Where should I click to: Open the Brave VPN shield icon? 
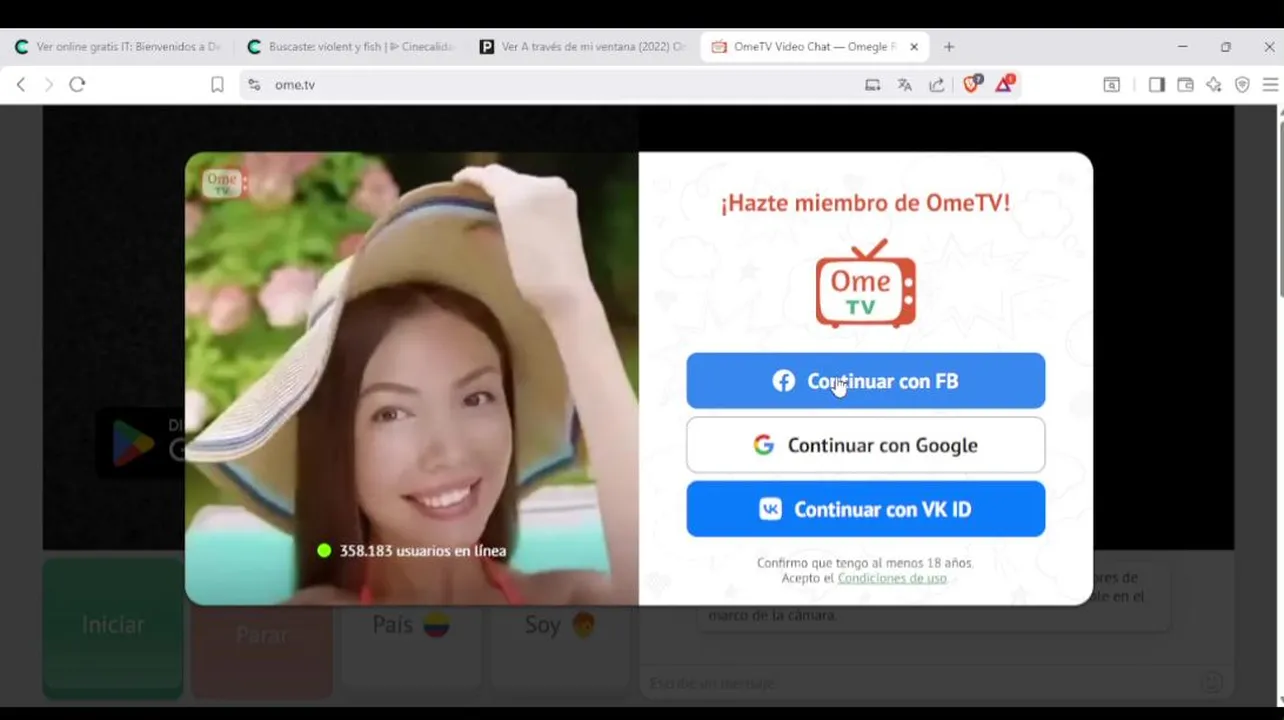coord(1242,85)
